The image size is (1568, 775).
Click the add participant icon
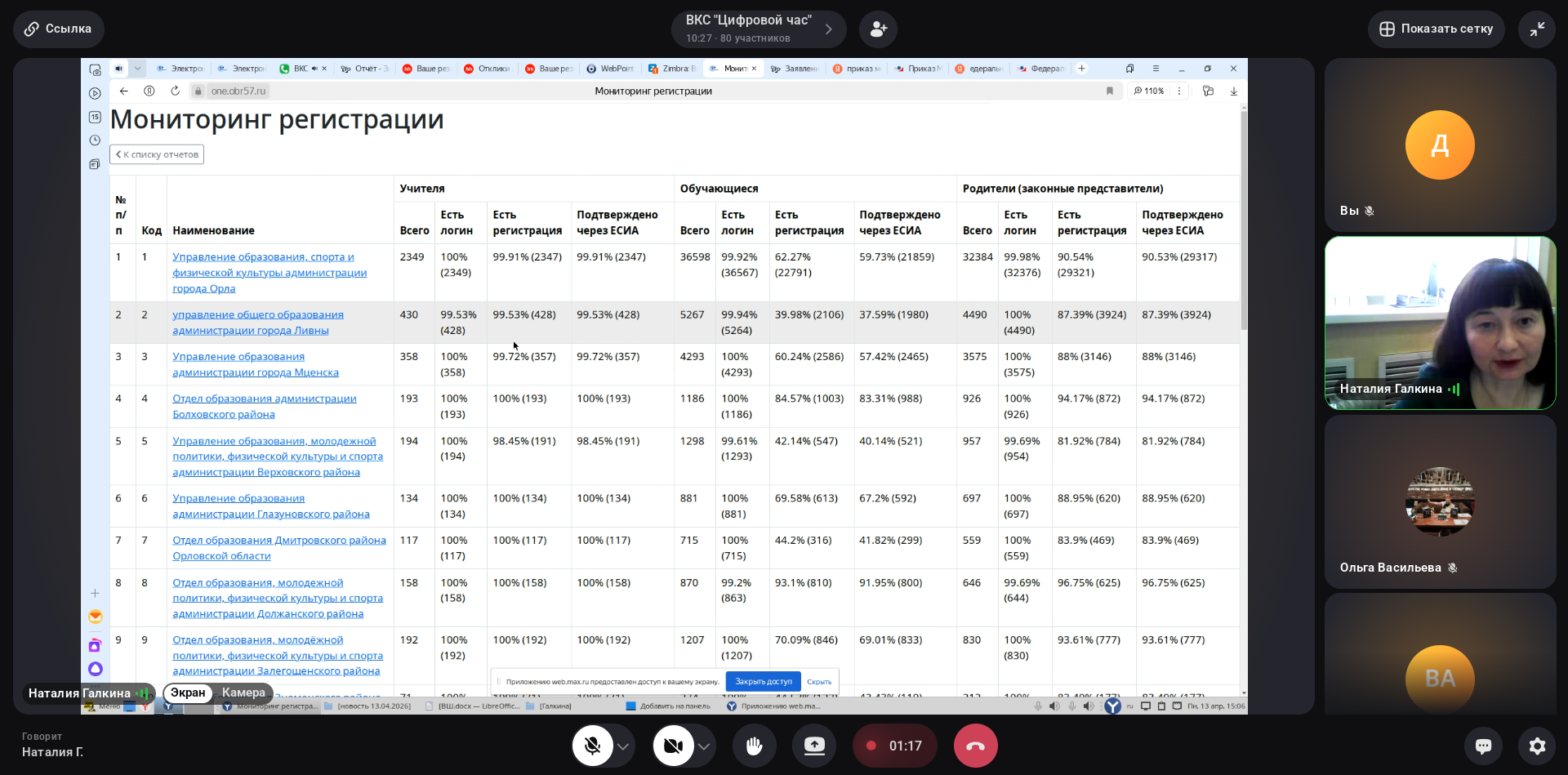click(878, 29)
